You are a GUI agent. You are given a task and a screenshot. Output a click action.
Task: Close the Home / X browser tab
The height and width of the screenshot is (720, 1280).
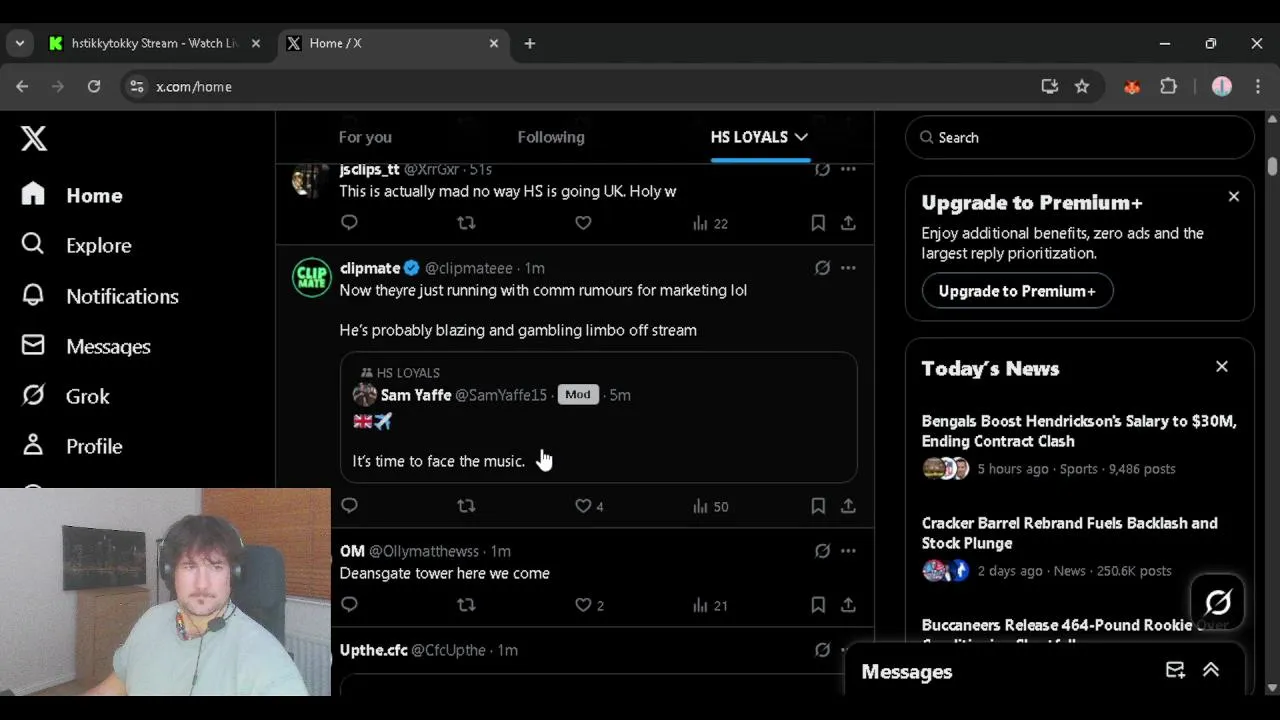[x=494, y=43]
